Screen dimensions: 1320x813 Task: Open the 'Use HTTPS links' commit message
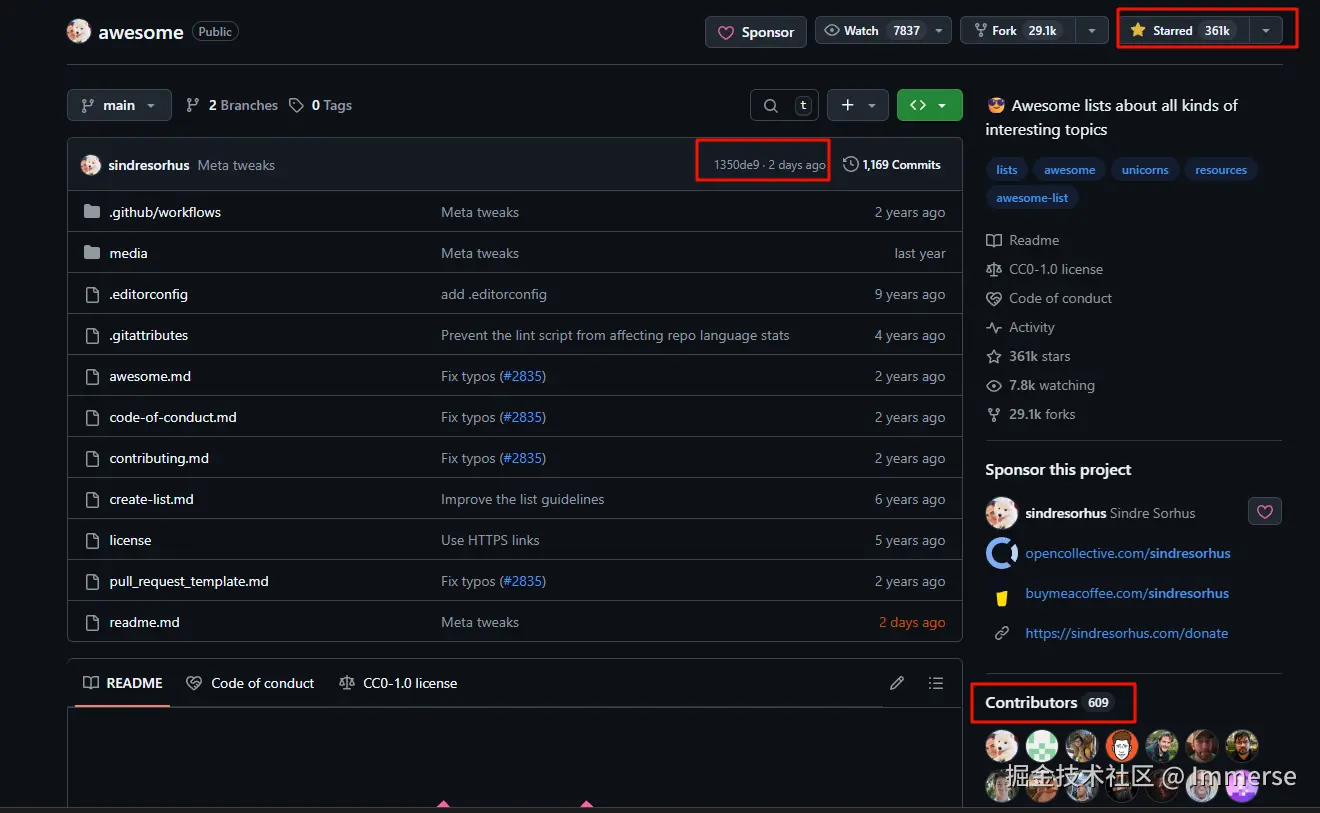(x=490, y=540)
